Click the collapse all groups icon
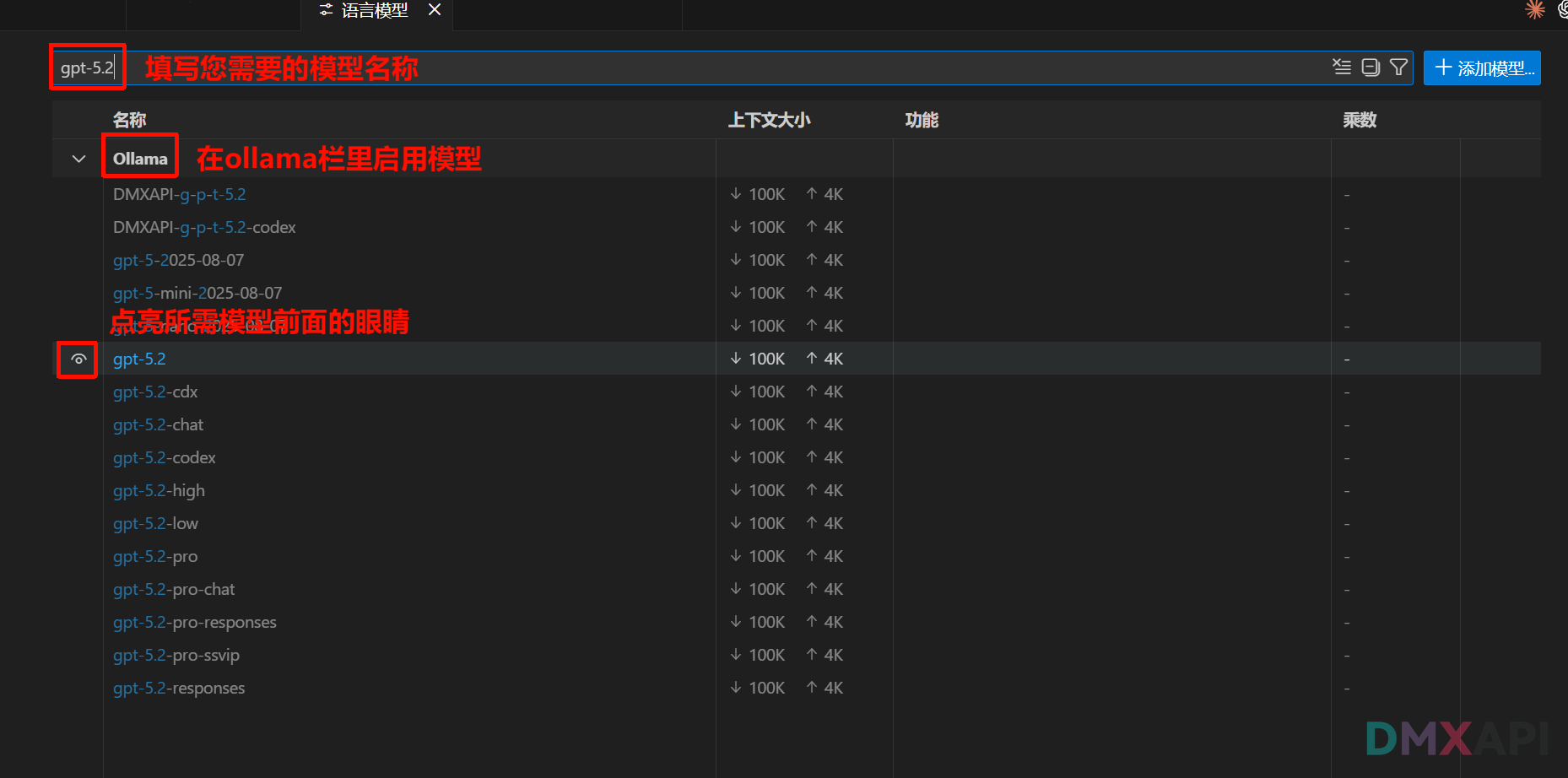Image resolution: width=1568 pixels, height=778 pixels. point(1371,68)
